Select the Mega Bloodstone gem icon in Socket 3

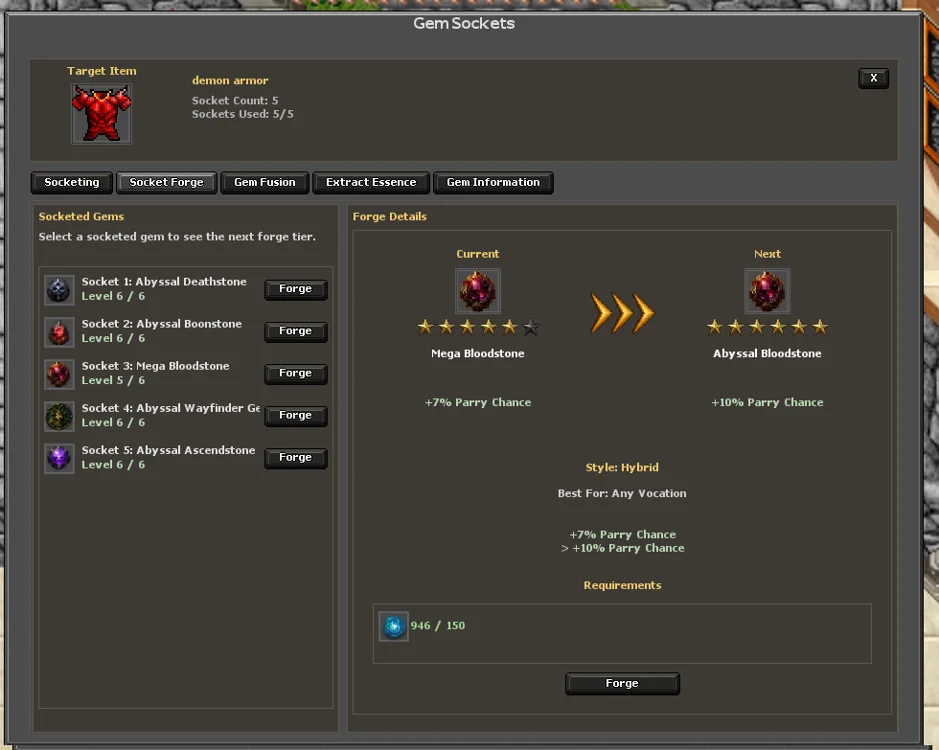point(59,374)
